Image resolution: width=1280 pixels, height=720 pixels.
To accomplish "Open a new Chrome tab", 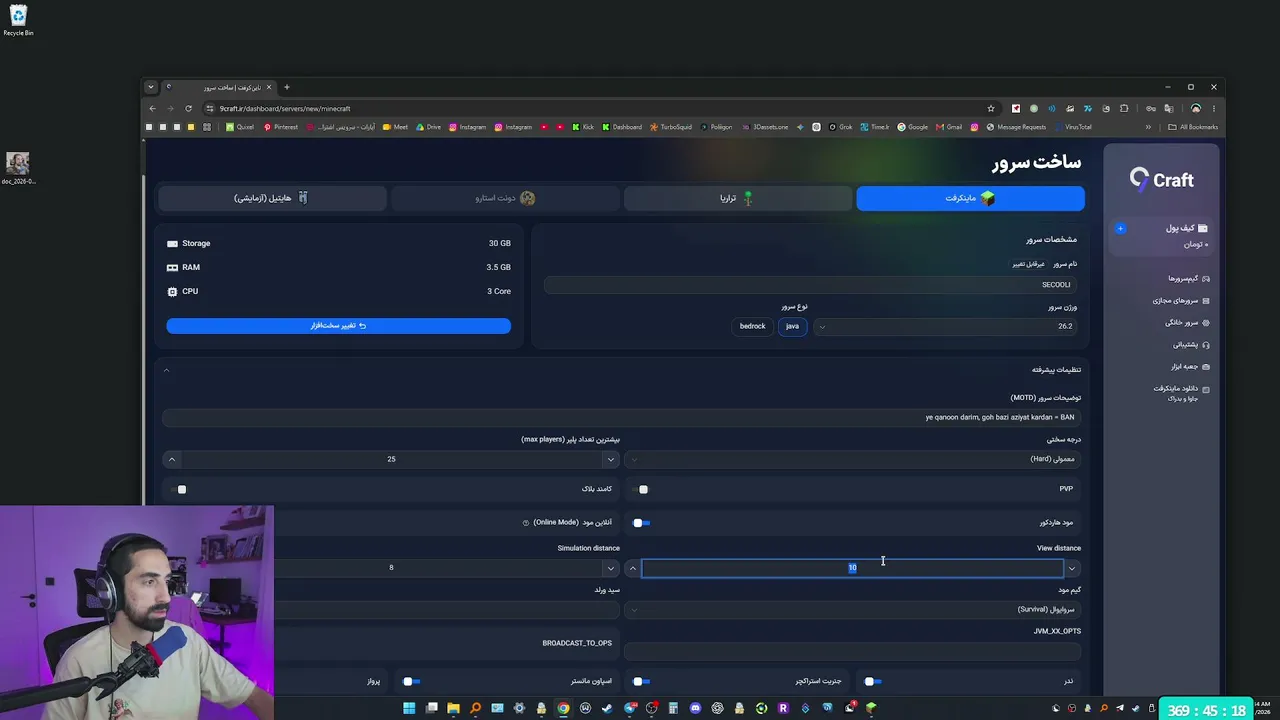I will click(286, 87).
